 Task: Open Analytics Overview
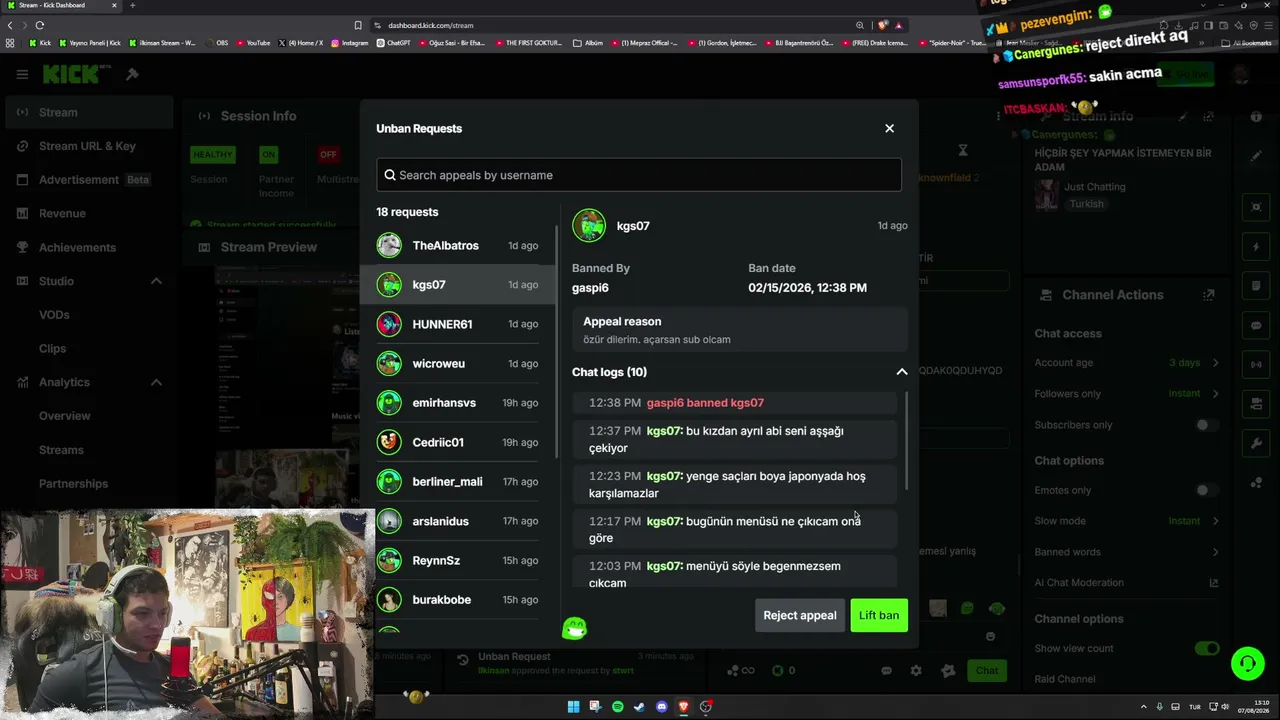[x=64, y=416]
